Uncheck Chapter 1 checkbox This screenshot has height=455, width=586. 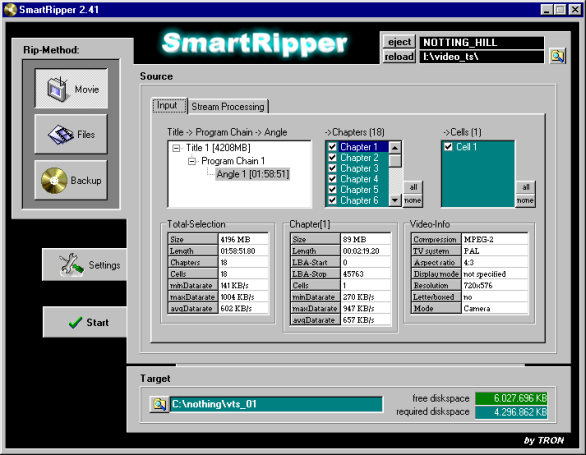[332, 147]
